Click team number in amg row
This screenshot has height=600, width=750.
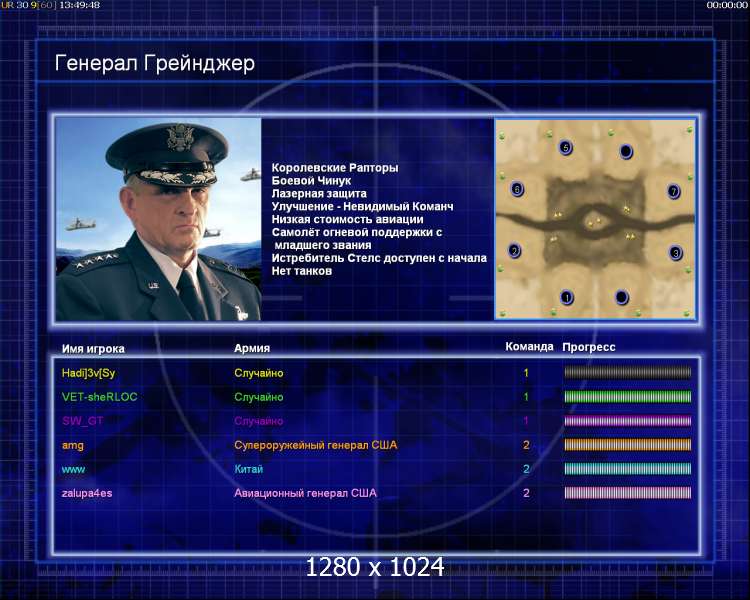click(x=526, y=445)
